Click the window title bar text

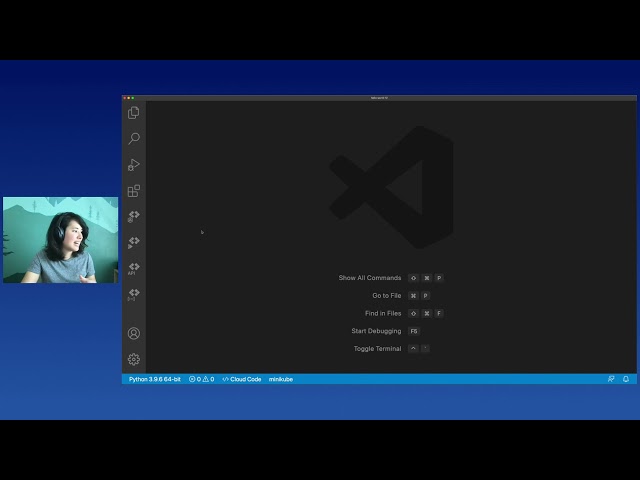(x=379, y=98)
